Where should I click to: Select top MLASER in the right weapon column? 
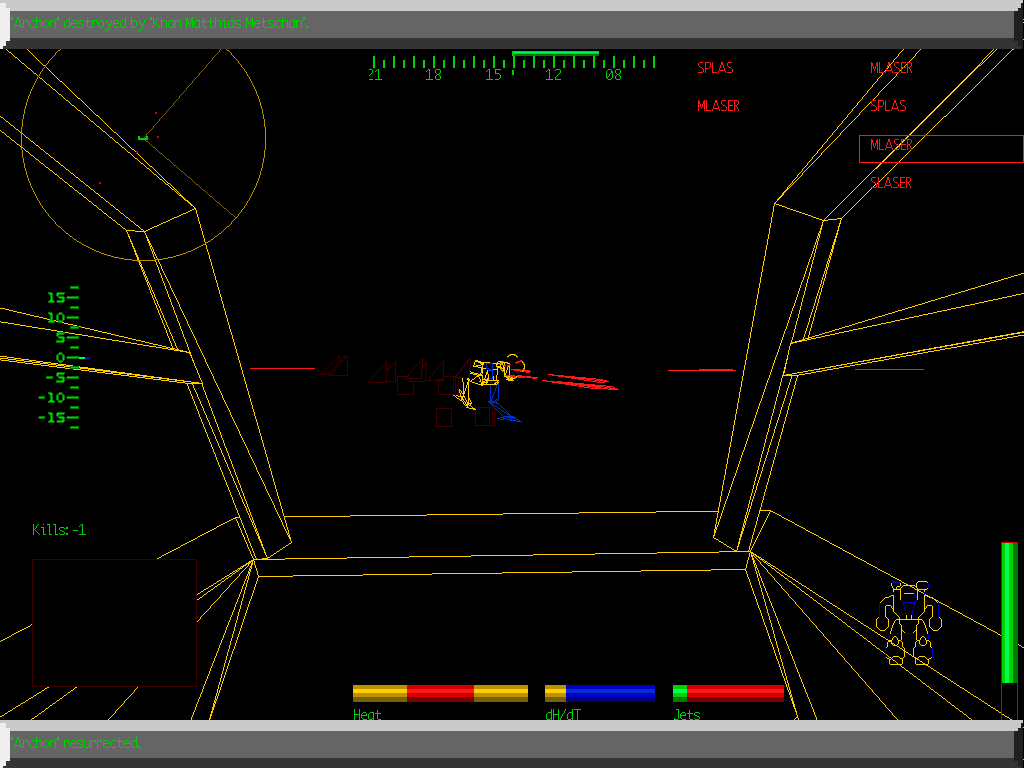tap(891, 68)
